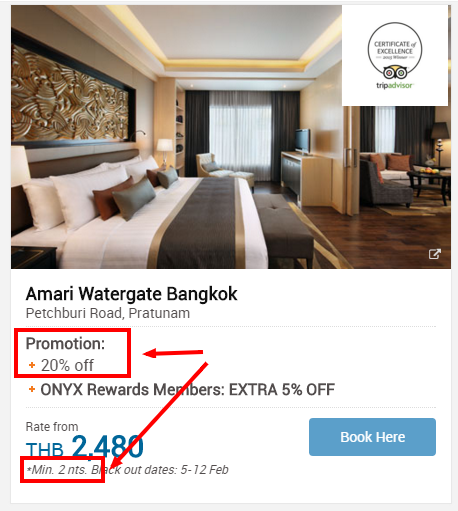
Task: Click the Black out dates: 5-12 Feb text
Action: tap(160, 470)
